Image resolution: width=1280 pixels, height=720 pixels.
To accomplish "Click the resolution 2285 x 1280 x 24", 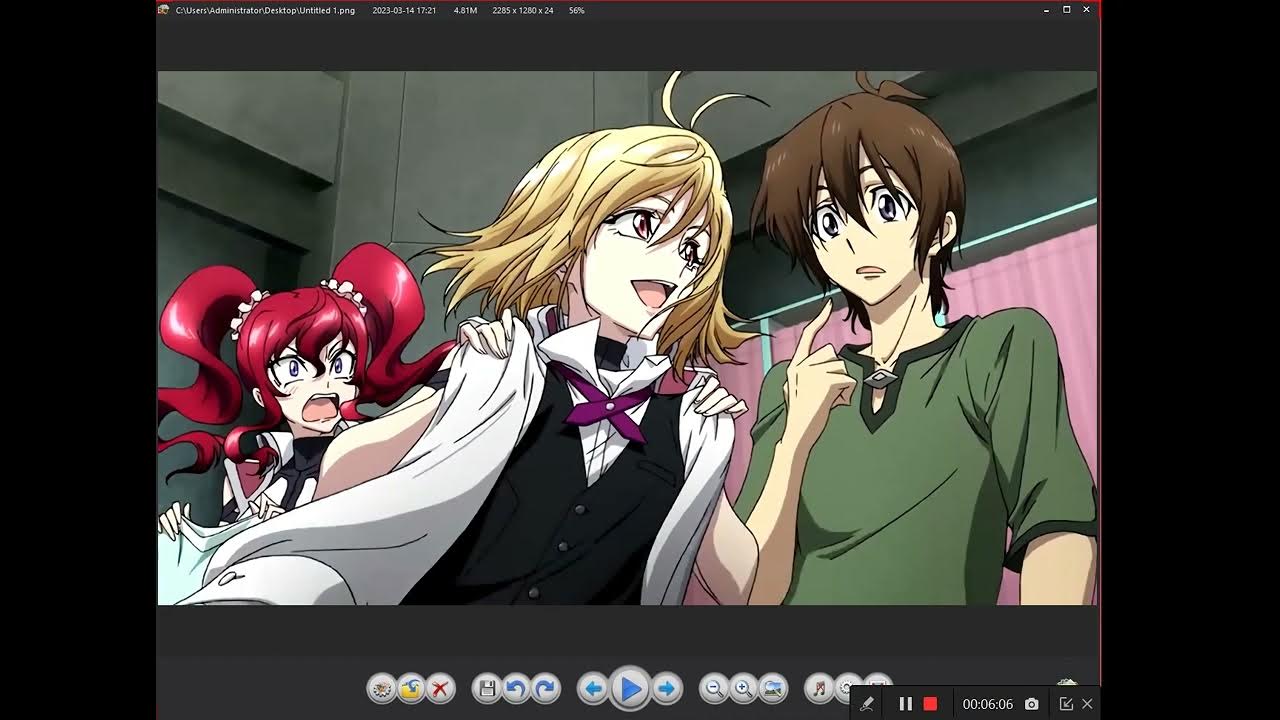I will point(523,10).
